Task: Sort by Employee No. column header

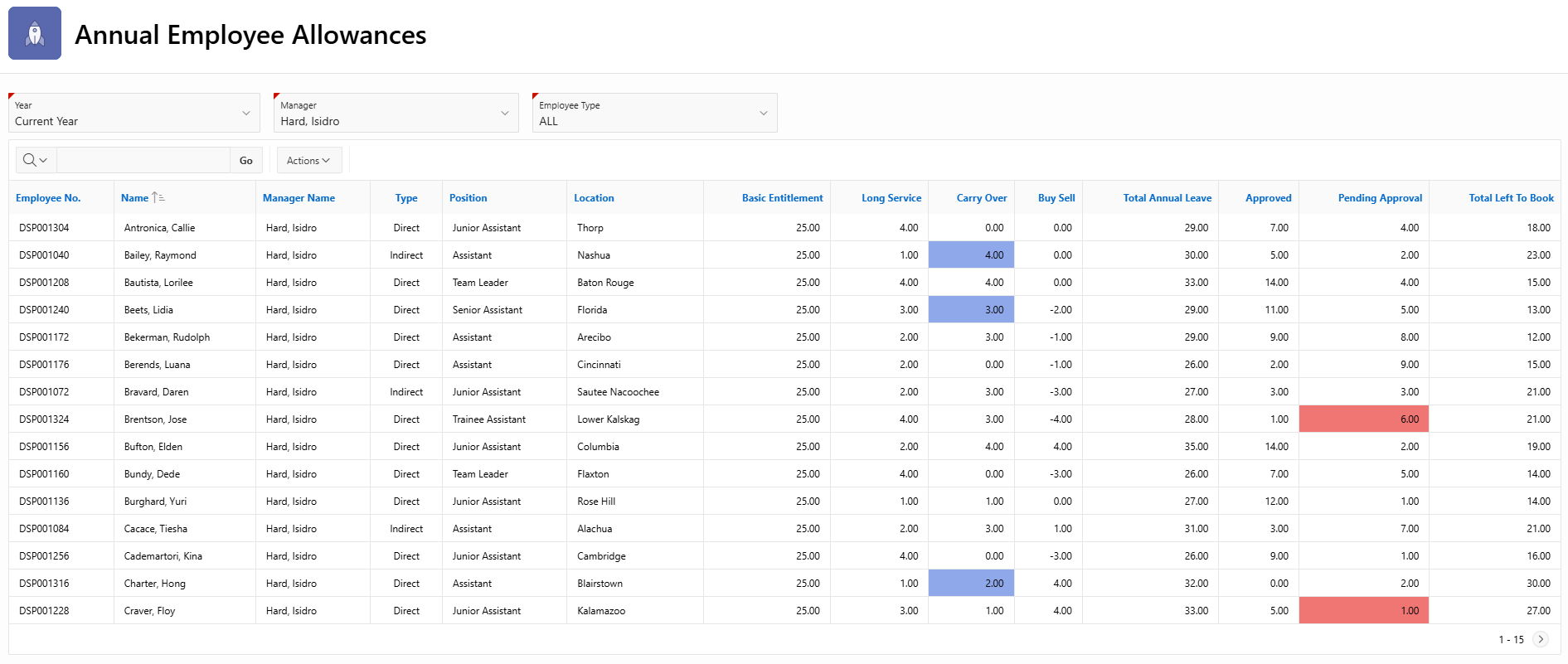Action: click(x=48, y=198)
